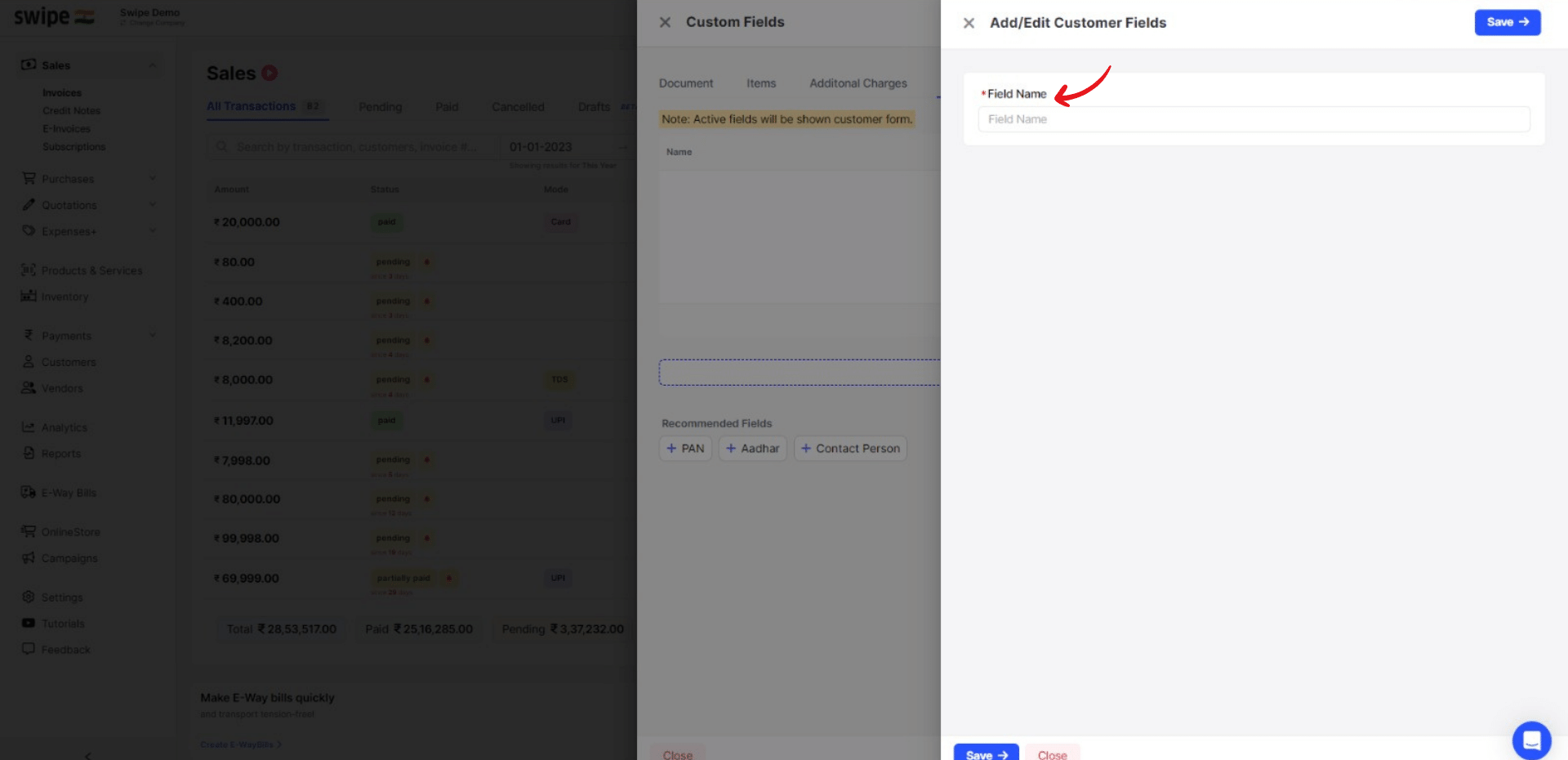Open Credit Notes in the sidebar
This screenshot has height=760, width=1568.
72,111
